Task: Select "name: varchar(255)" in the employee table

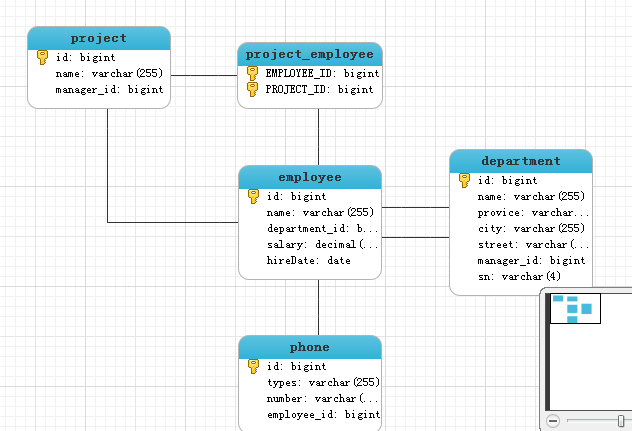Action: click(x=320, y=212)
